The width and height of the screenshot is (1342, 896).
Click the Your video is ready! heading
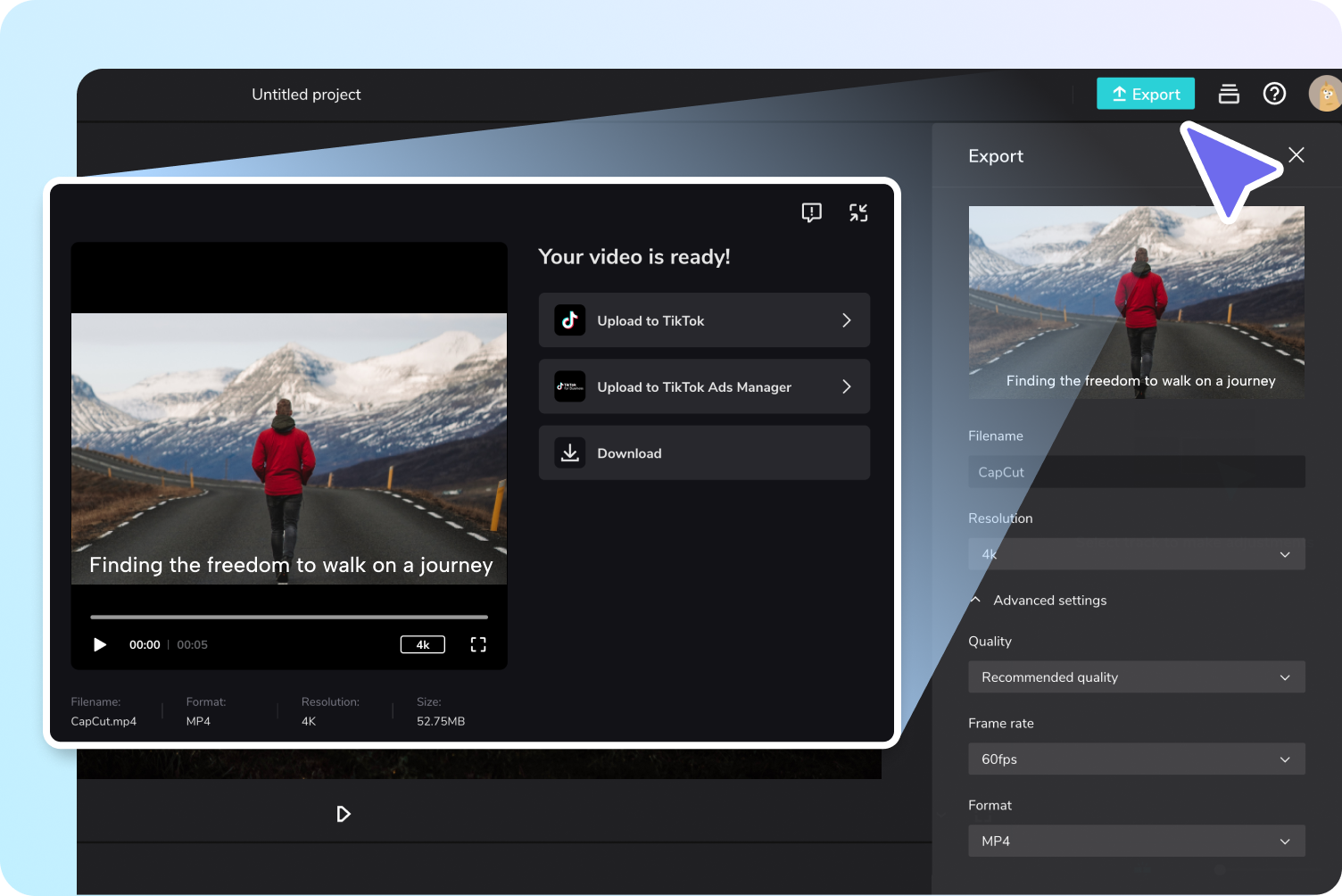pyautogui.click(x=634, y=257)
